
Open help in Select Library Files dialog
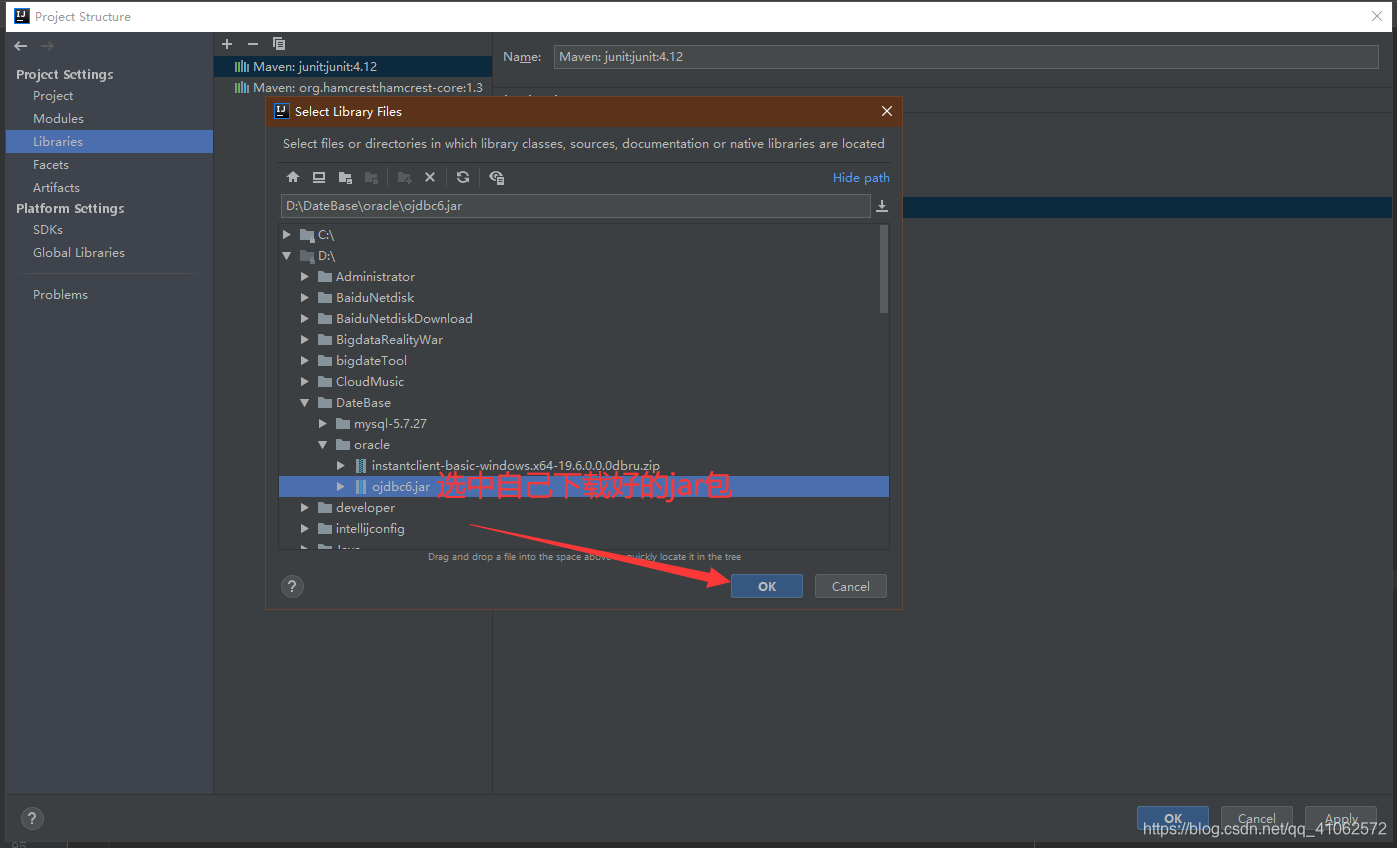[x=292, y=586]
